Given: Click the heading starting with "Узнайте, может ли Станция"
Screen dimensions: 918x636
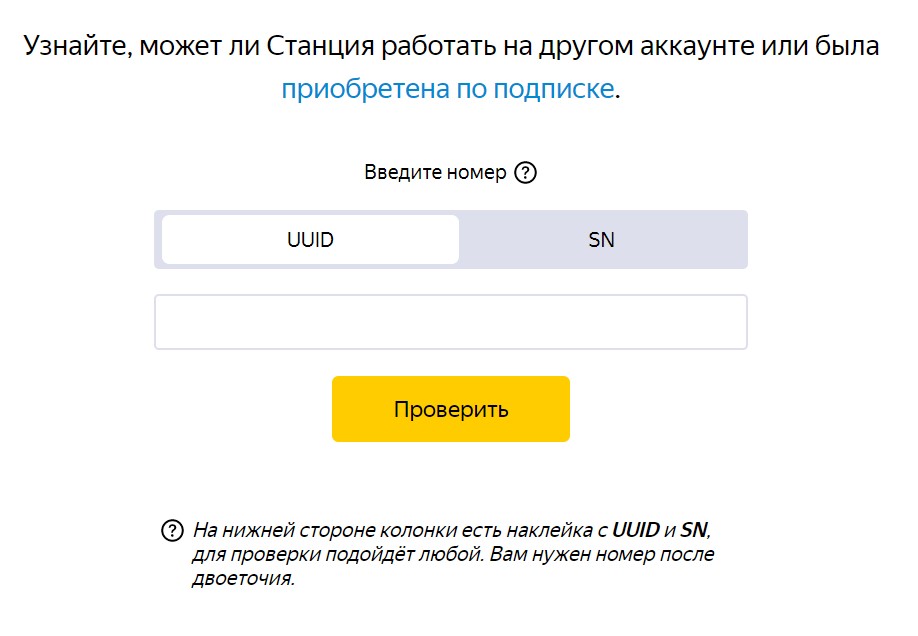Looking at the screenshot, I should (x=451, y=46).
